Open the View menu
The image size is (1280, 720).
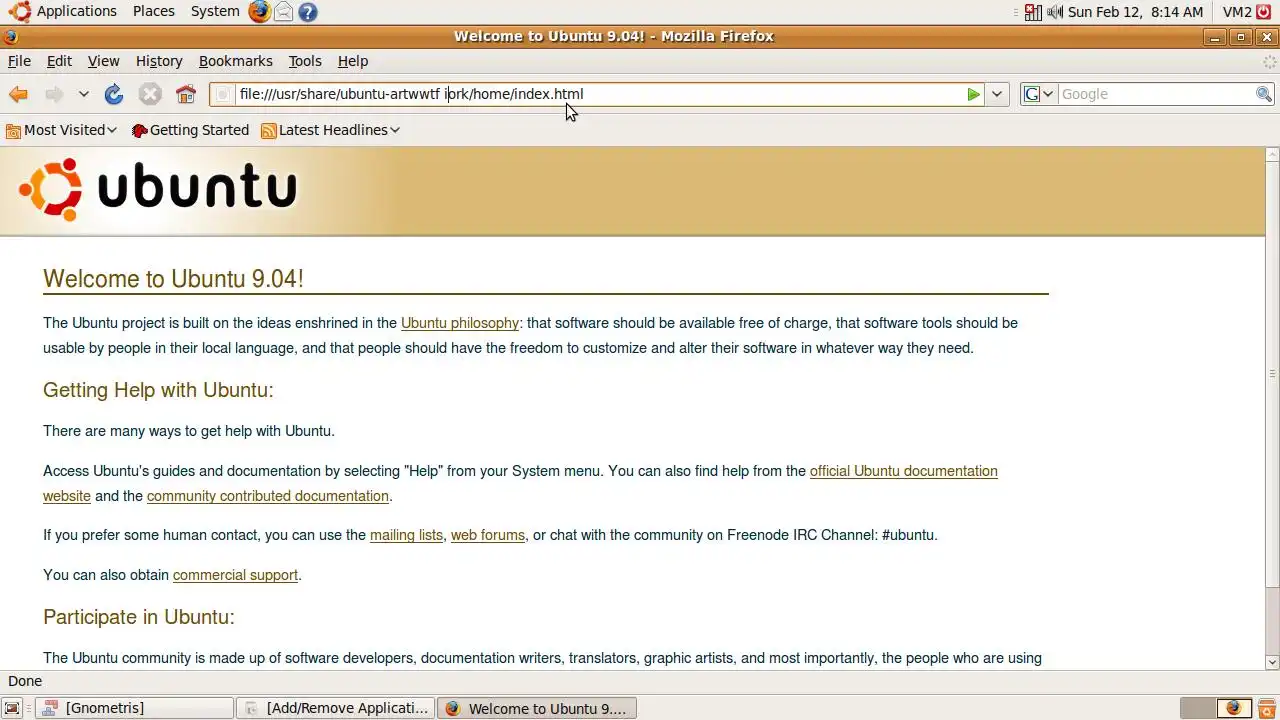(103, 61)
